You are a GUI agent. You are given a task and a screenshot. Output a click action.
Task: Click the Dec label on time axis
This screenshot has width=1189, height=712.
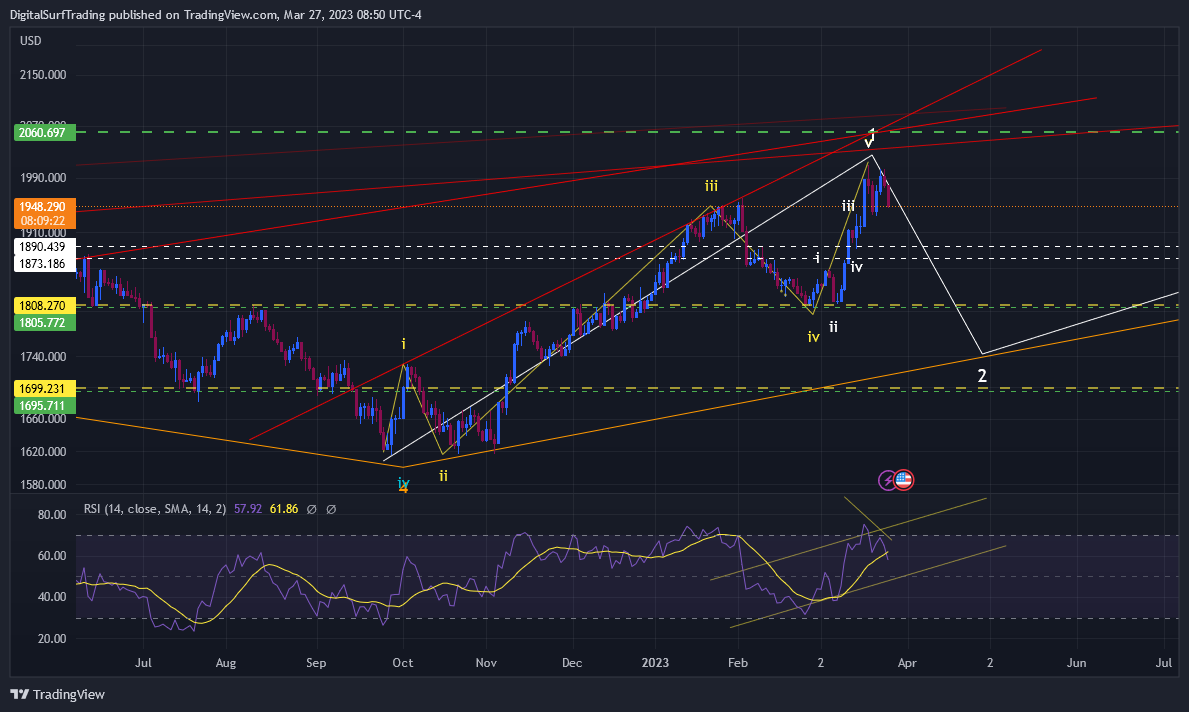click(573, 663)
